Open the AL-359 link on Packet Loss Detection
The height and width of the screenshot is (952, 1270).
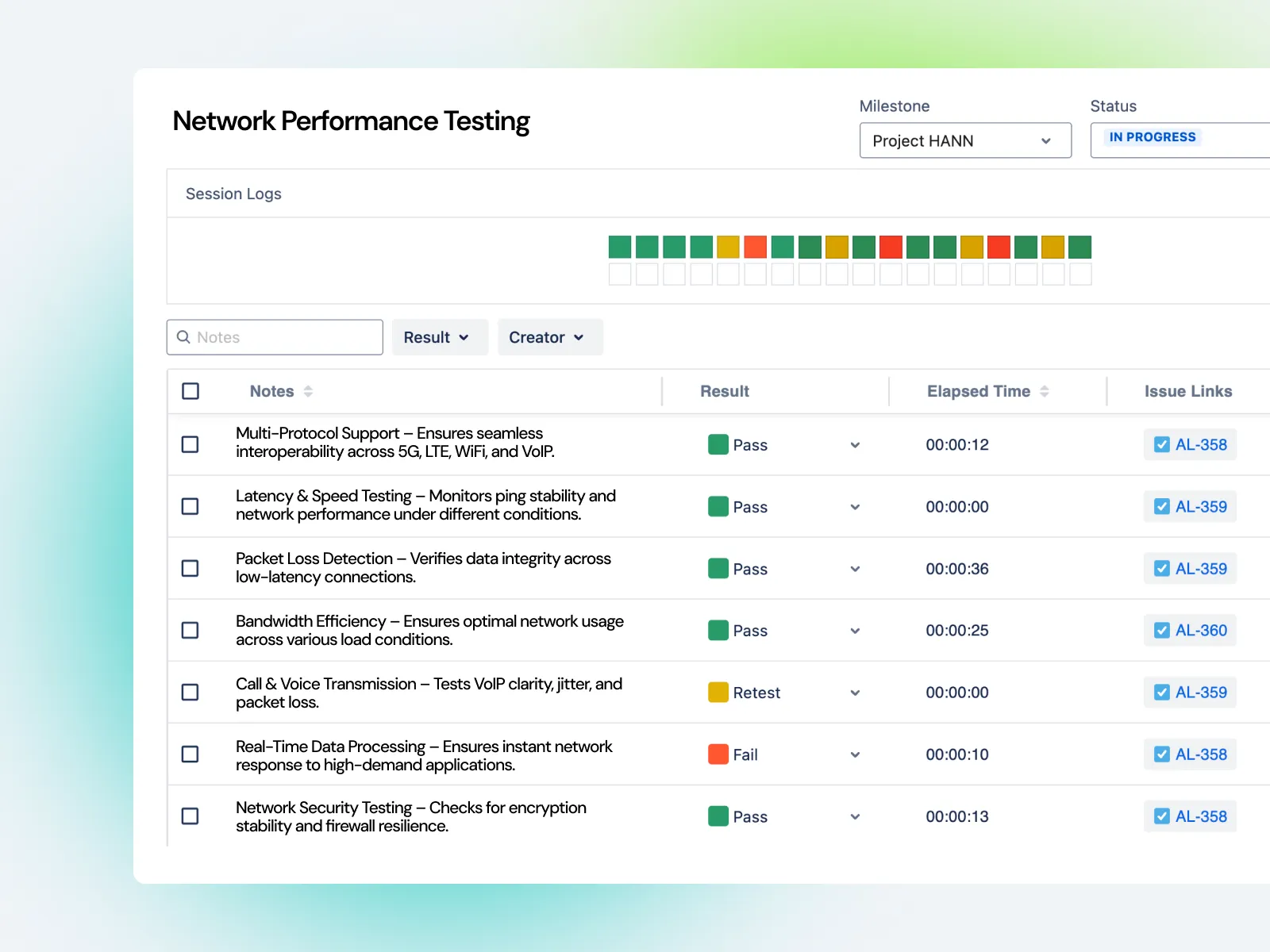click(1190, 568)
